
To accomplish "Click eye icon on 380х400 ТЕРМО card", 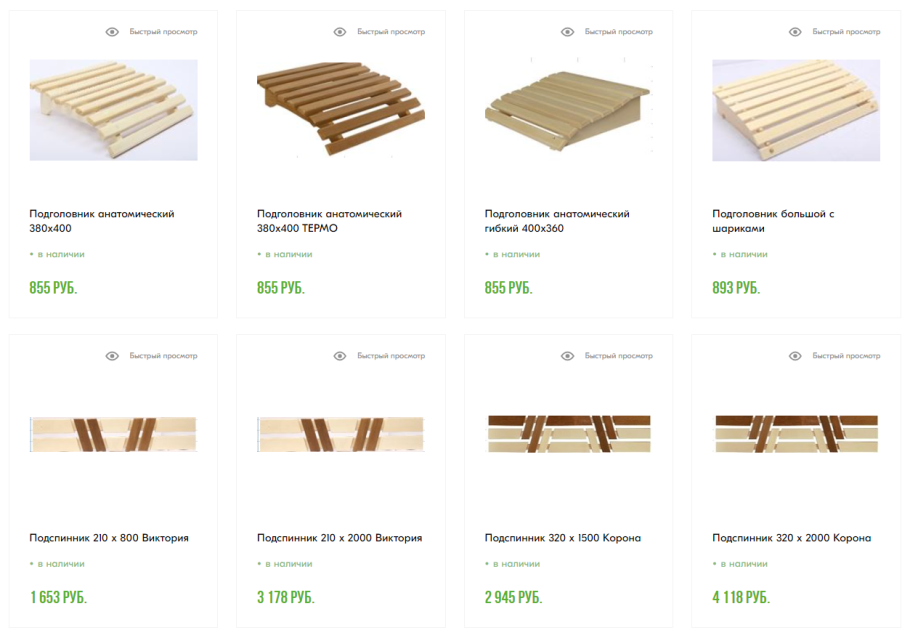I will (x=340, y=32).
